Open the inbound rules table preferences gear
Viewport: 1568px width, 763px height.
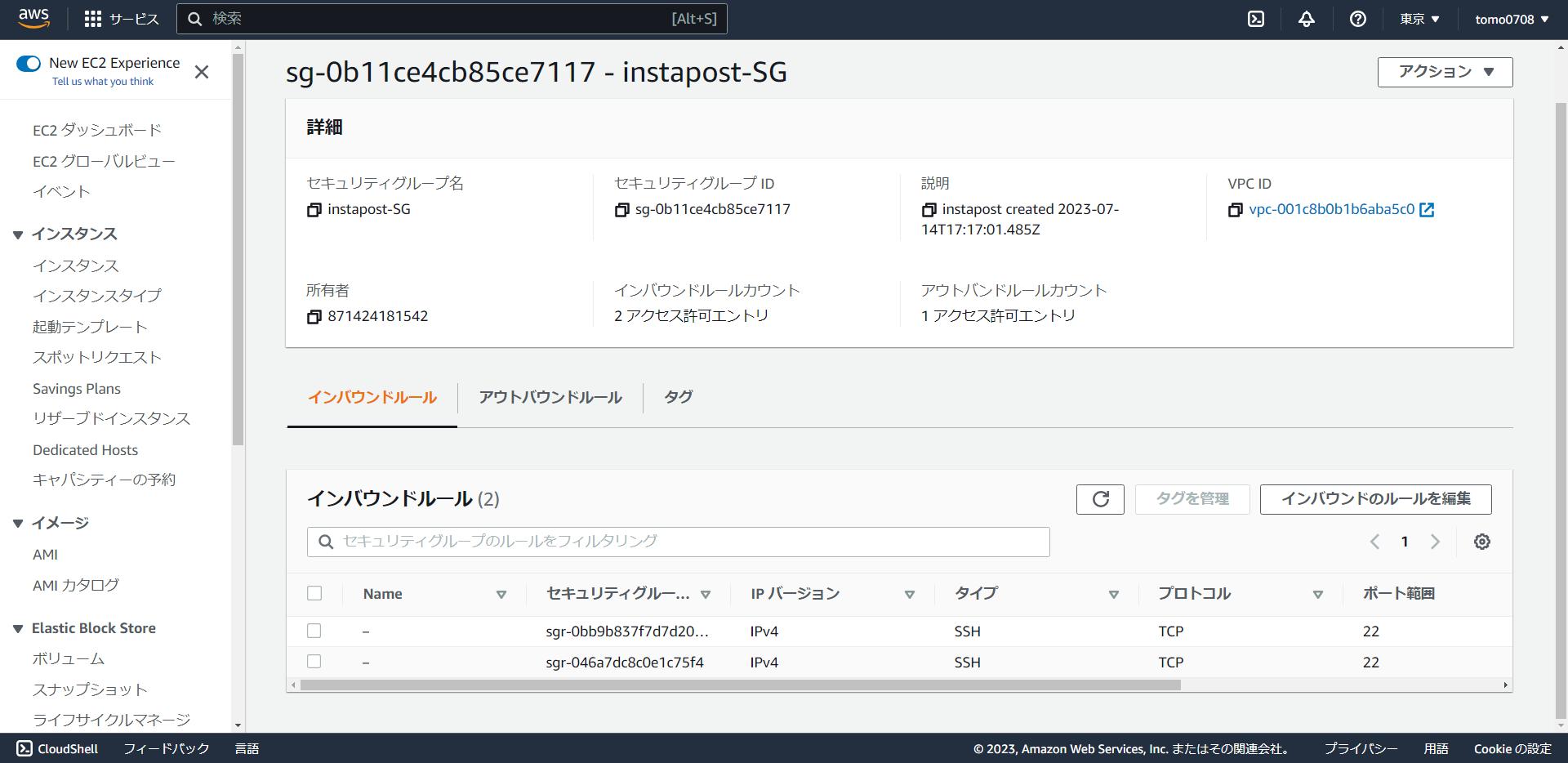(1482, 541)
